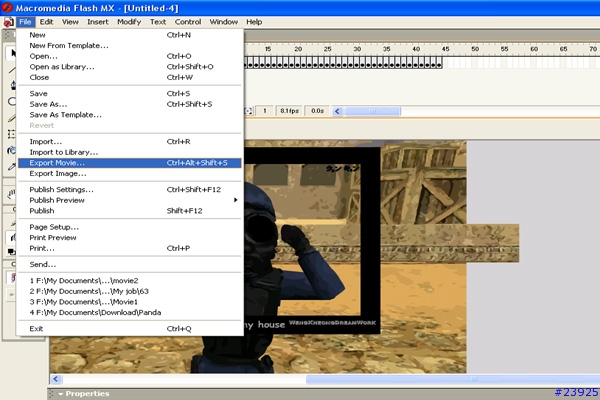
Task: Click the last keyframe in the timeline
Action: click(x=439, y=63)
